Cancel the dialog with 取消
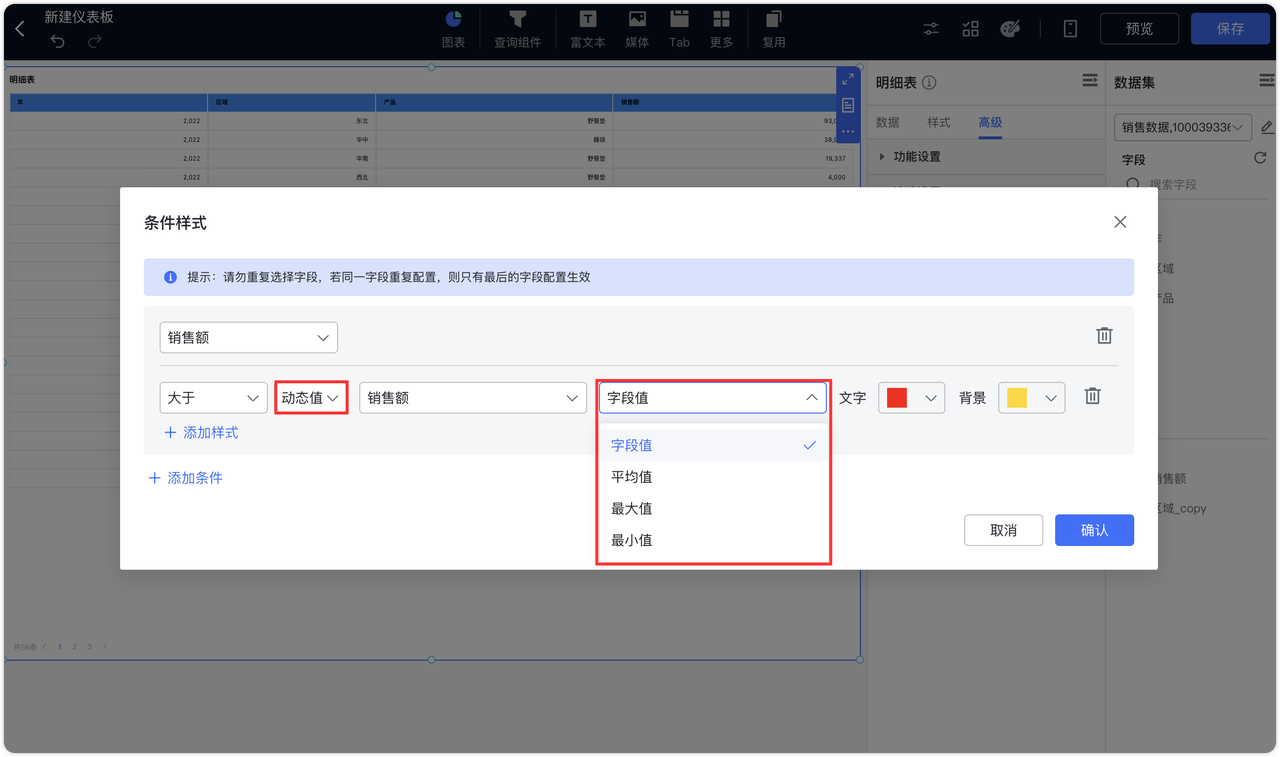The width and height of the screenshot is (1280, 757). click(x=1003, y=530)
